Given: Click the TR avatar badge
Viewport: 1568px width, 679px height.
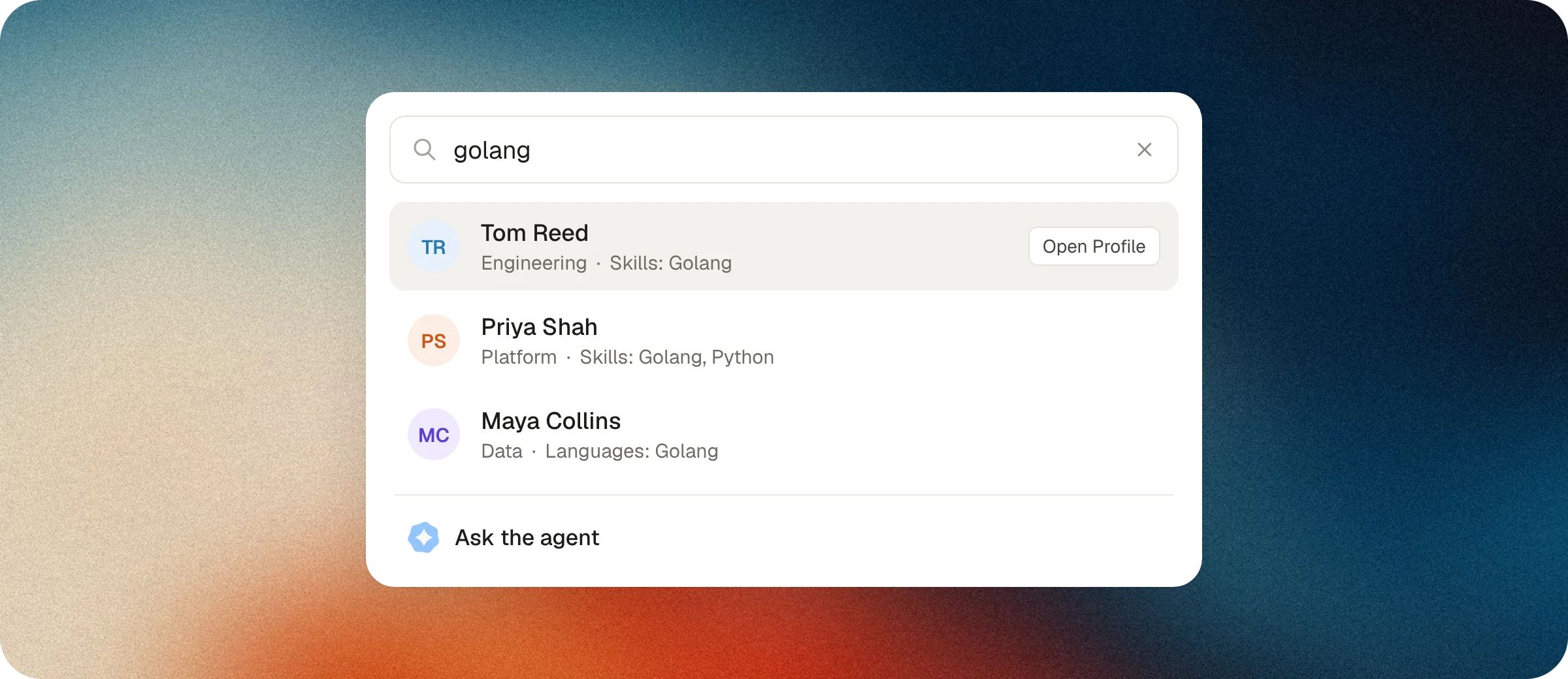Looking at the screenshot, I should tap(434, 247).
